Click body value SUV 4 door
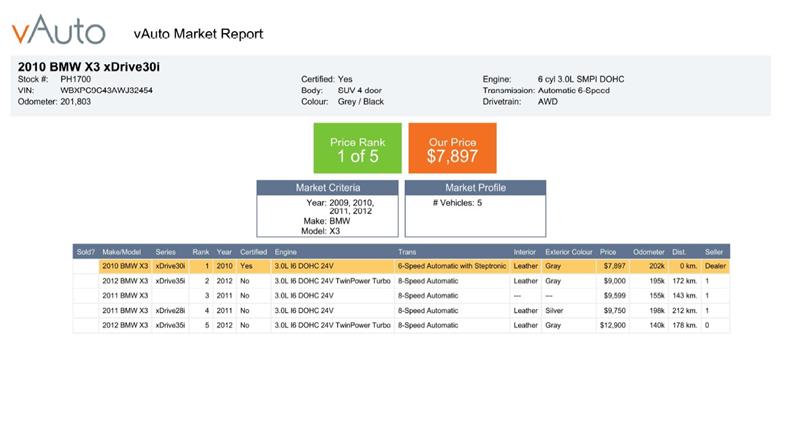 [x=360, y=90]
